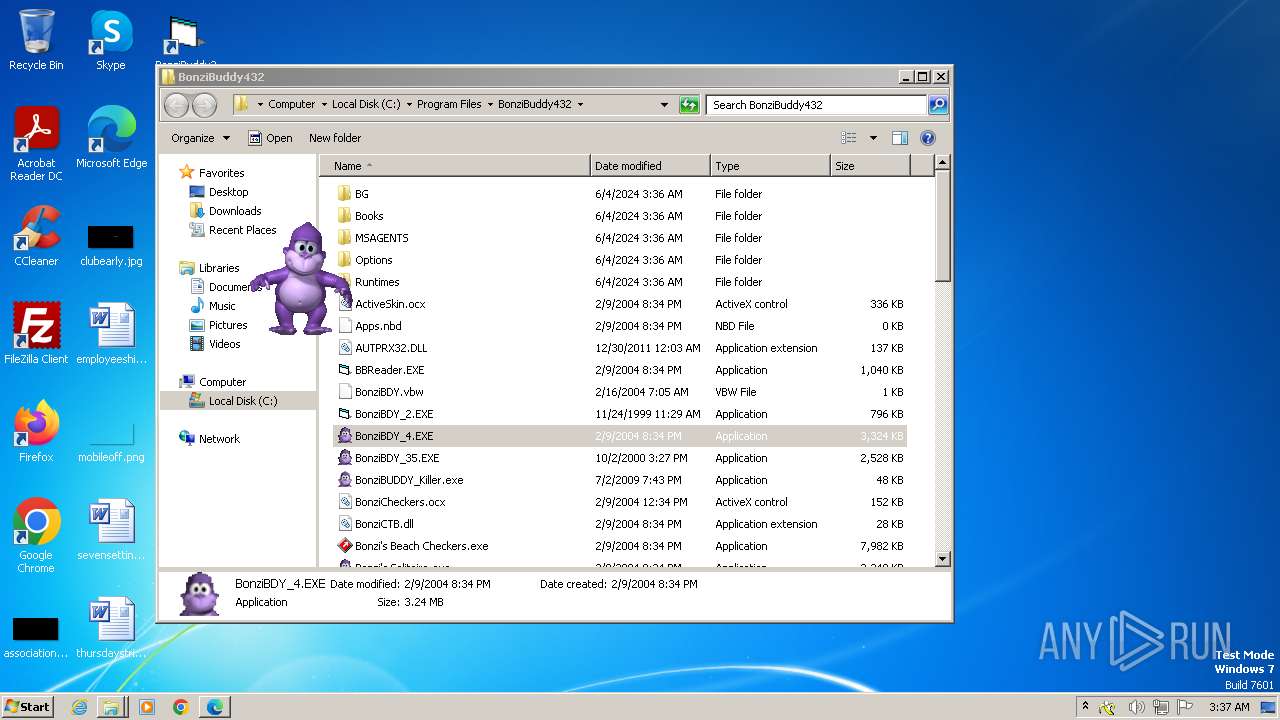Click the volume speaker tray icon

pyautogui.click(x=1136, y=707)
